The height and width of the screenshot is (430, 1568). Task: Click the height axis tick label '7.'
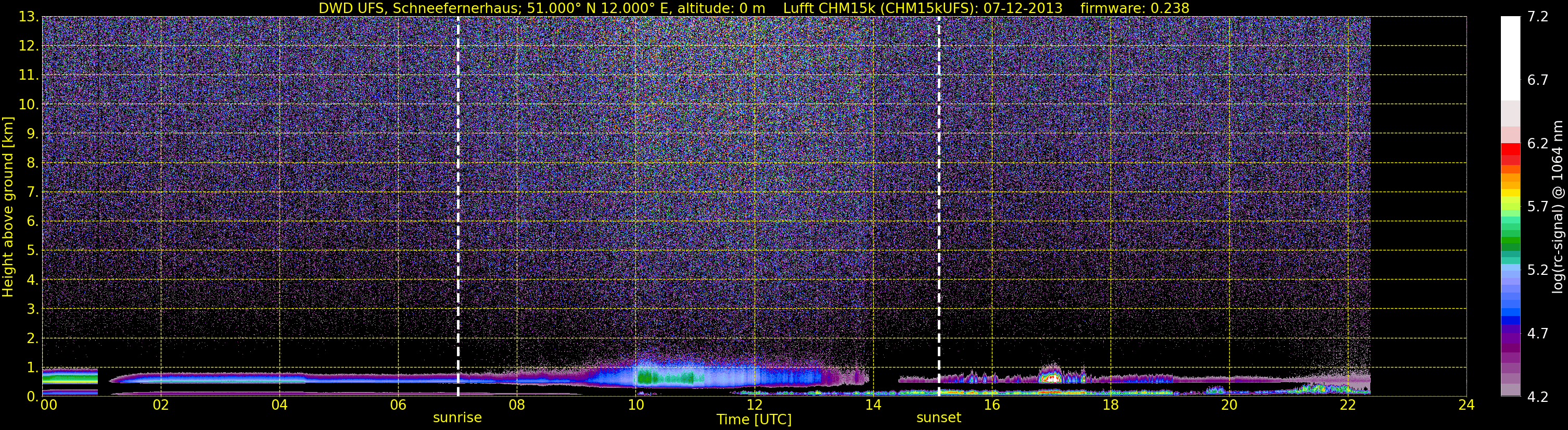[32, 192]
